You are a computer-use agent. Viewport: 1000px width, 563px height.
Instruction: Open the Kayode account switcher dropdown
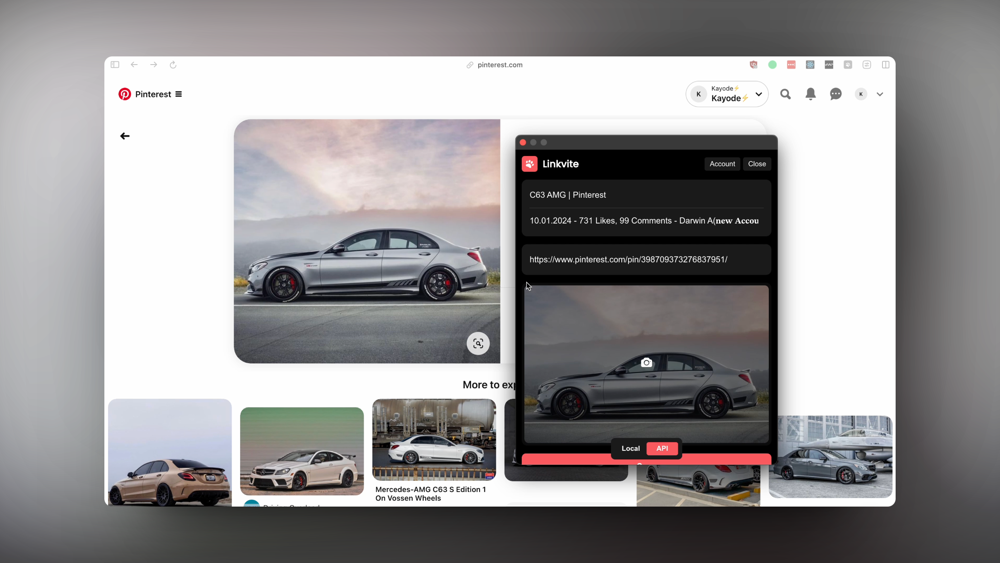[x=727, y=94]
